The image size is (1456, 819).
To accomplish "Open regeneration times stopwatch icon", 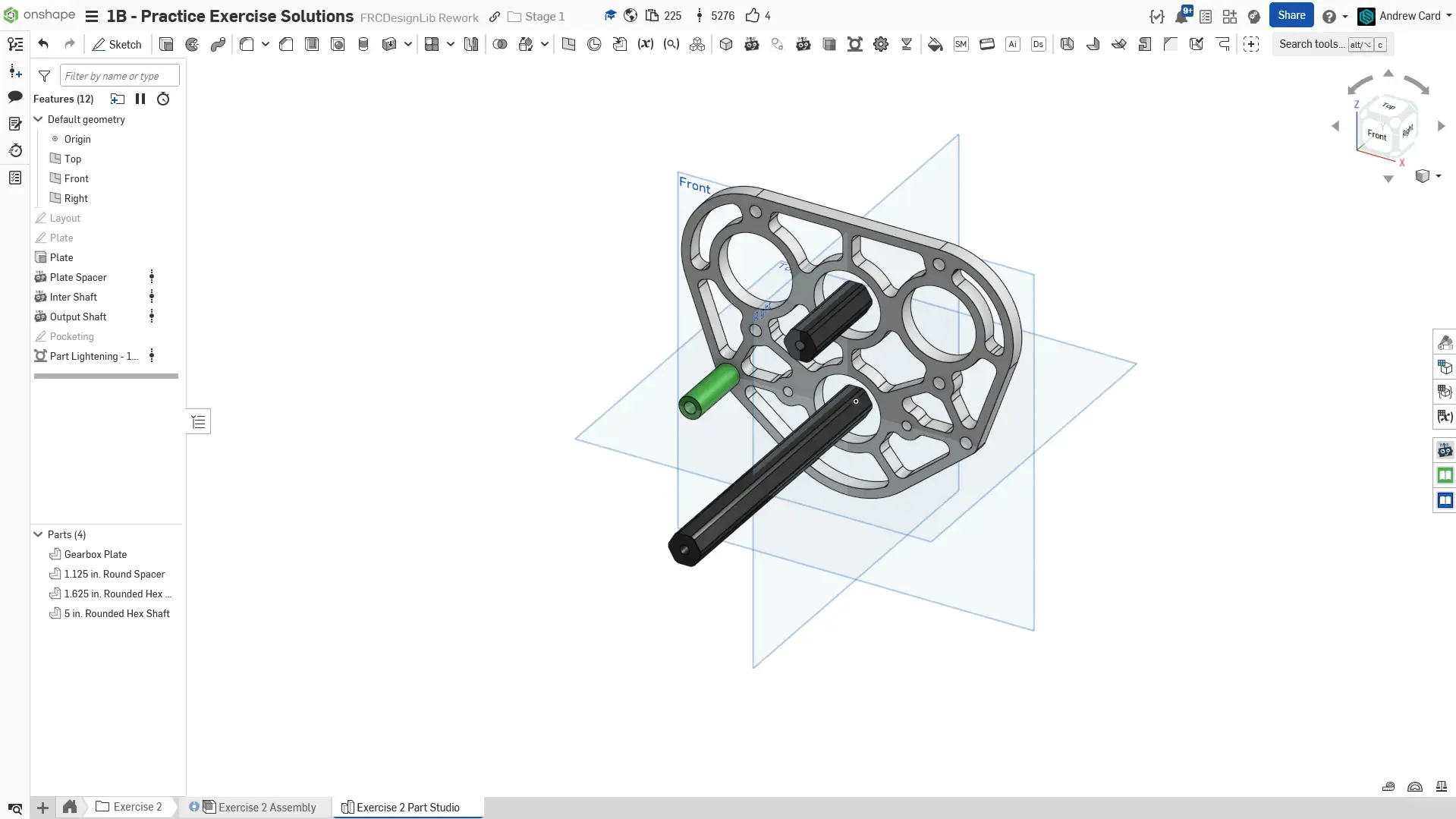I will point(163,99).
